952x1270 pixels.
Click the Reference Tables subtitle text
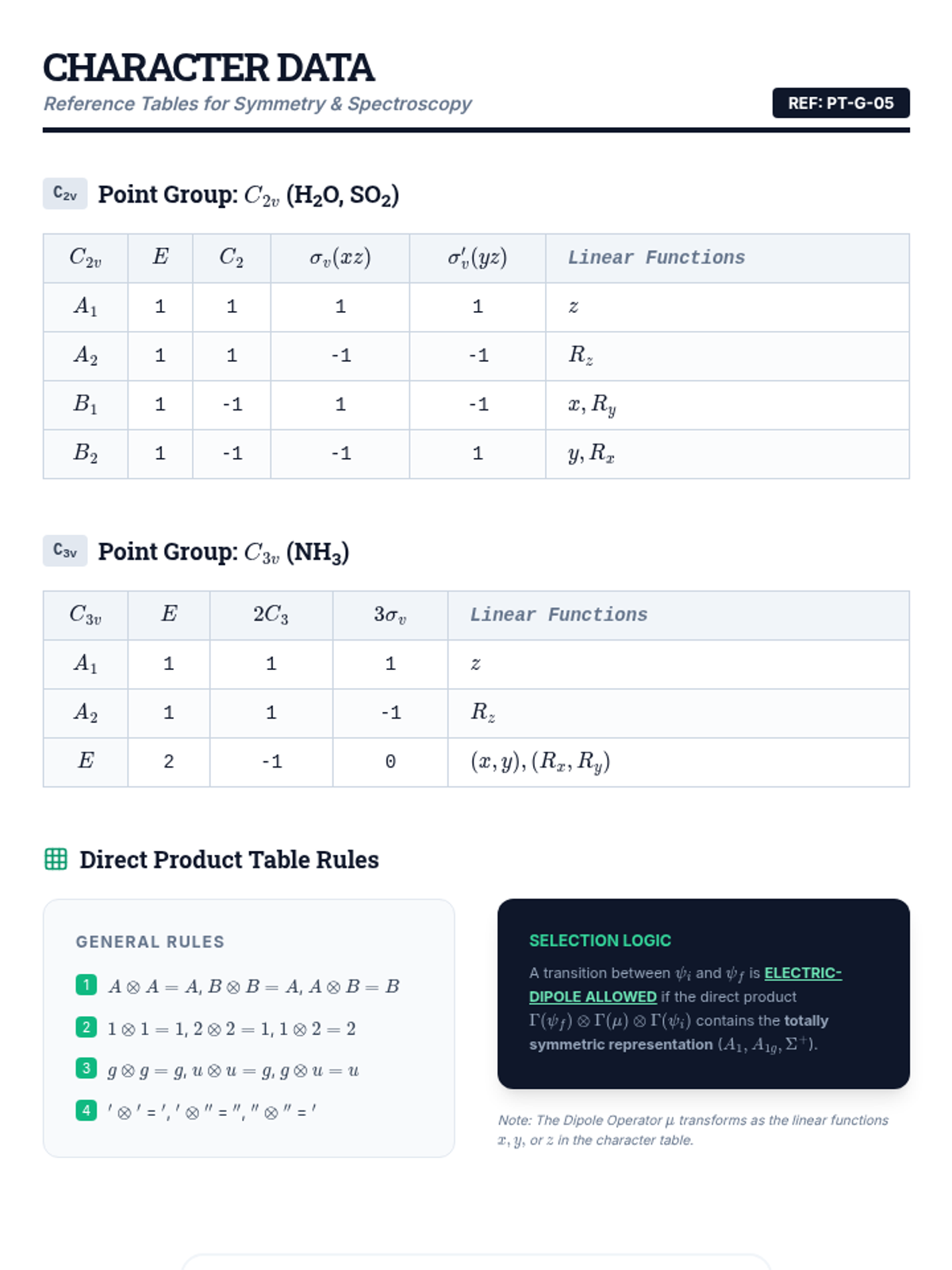click(x=257, y=104)
